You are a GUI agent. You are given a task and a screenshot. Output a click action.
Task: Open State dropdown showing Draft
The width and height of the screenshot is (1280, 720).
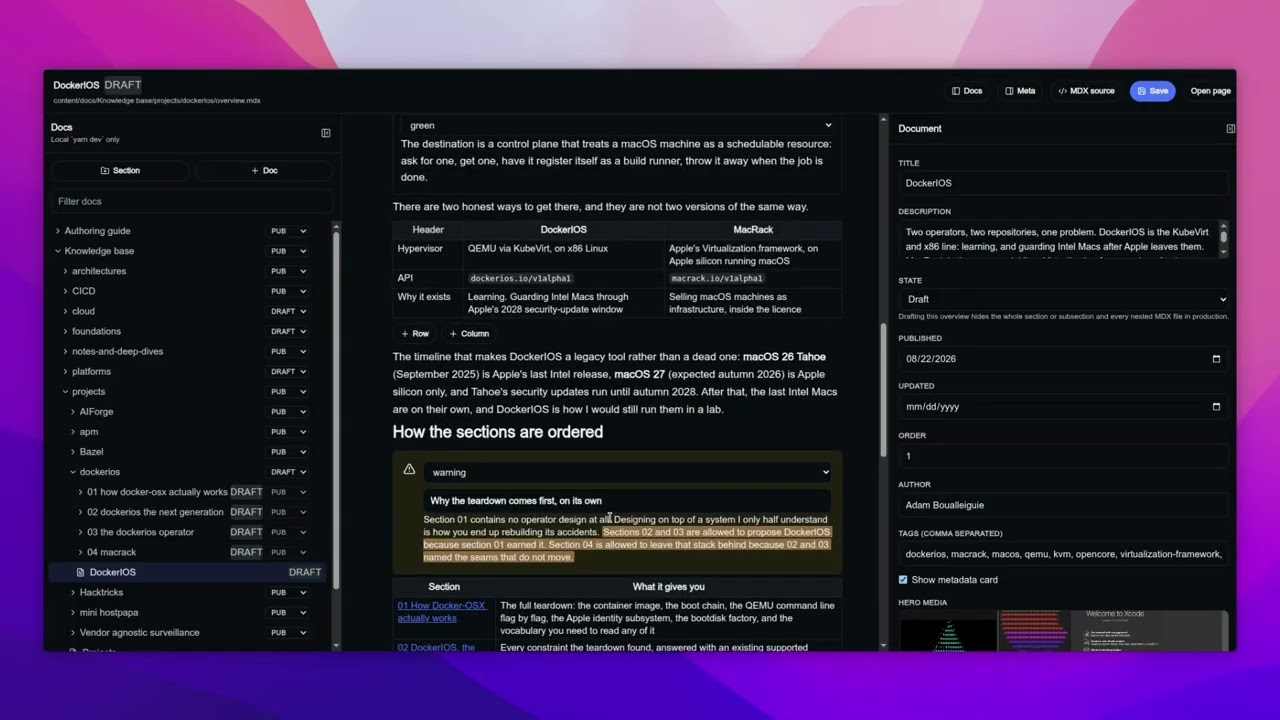tap(1063, 299)
